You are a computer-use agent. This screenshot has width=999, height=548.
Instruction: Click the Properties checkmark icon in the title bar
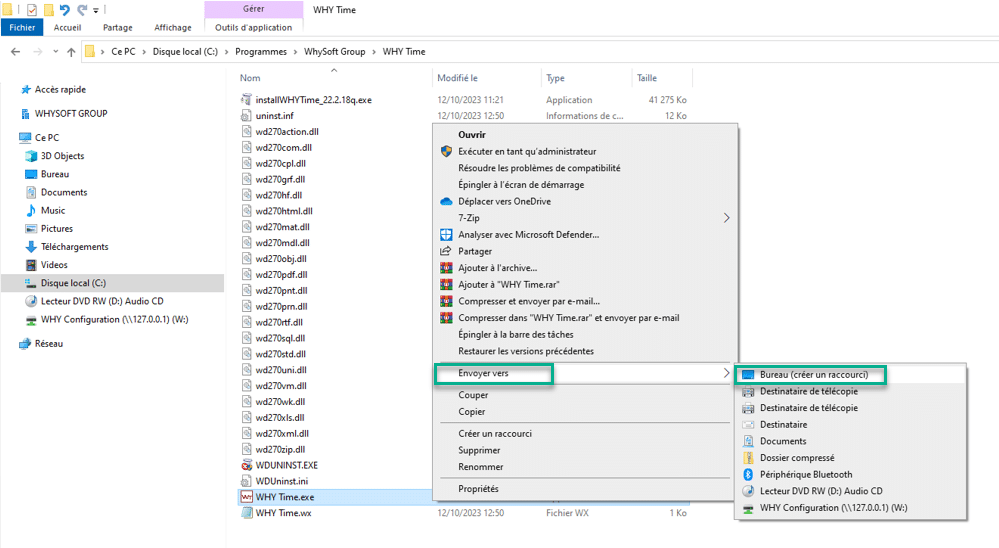[x=32, y=10]
